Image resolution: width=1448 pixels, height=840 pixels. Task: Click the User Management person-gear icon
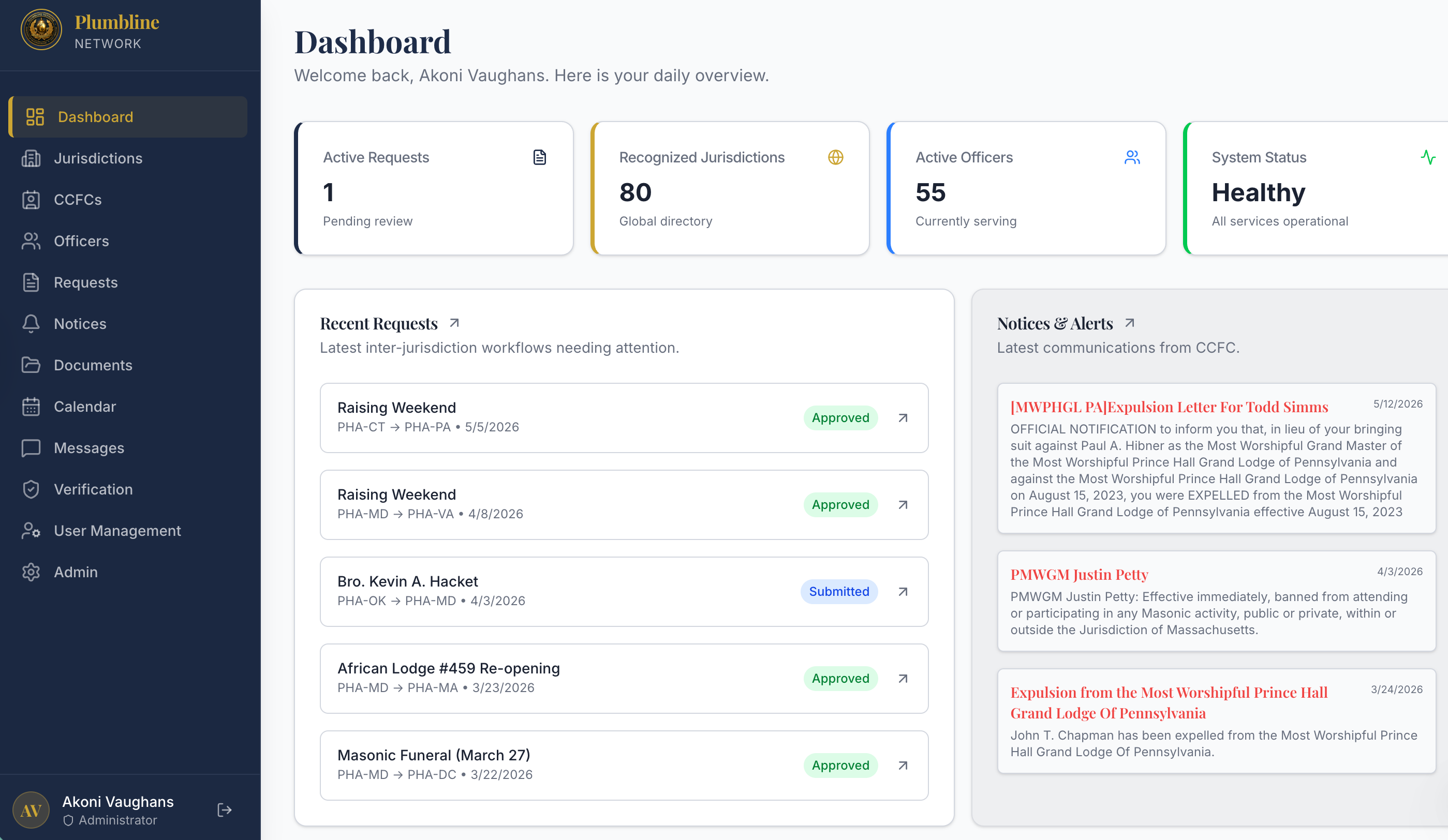point(31,531)
